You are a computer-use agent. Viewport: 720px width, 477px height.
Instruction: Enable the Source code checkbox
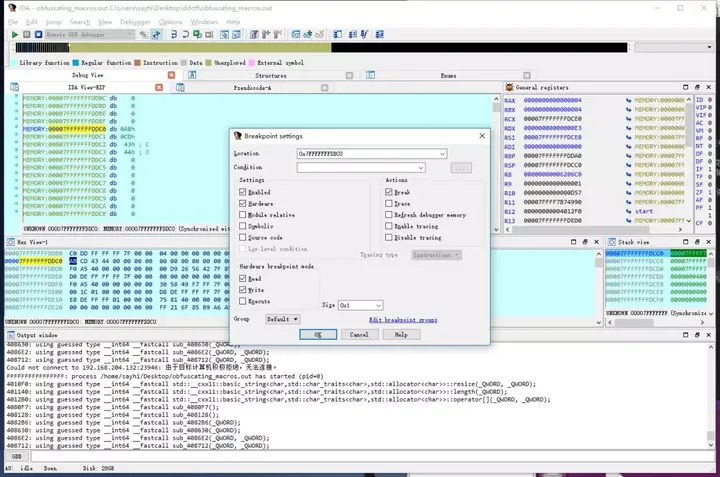(242, 237)
